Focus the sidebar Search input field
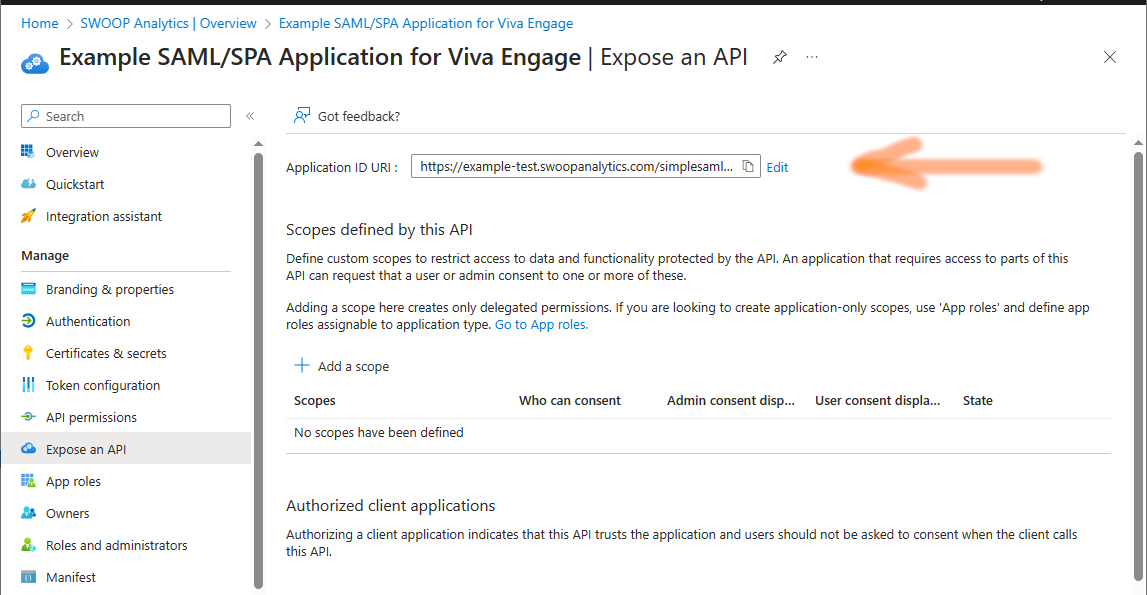Viewport: 1147px width, 595px height. [x=126, y=116]
